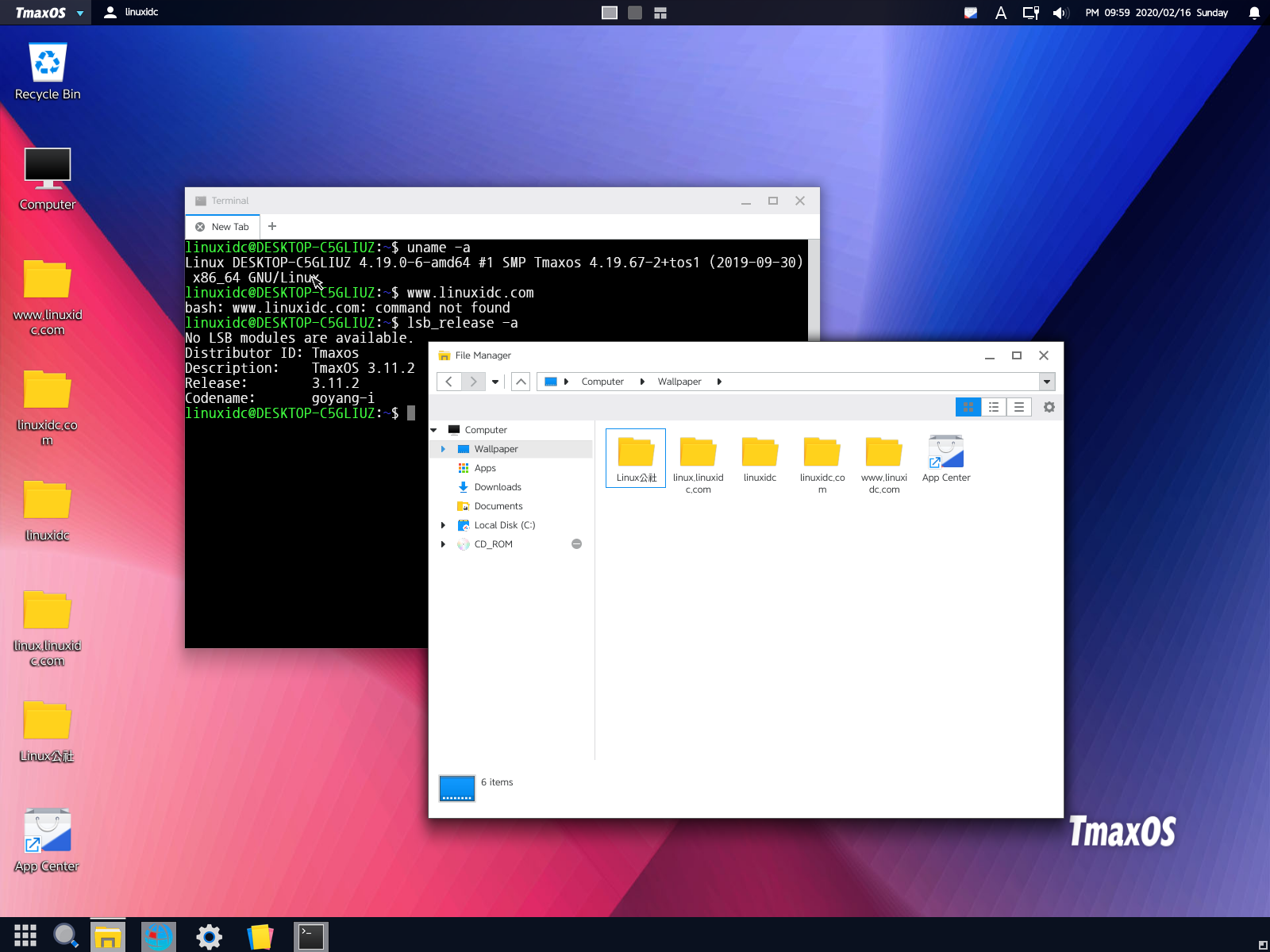Viewport: 1270px width, 952px height.
Task: Open the apps grid launcher in taskbar
Action: tap(25, 936)
